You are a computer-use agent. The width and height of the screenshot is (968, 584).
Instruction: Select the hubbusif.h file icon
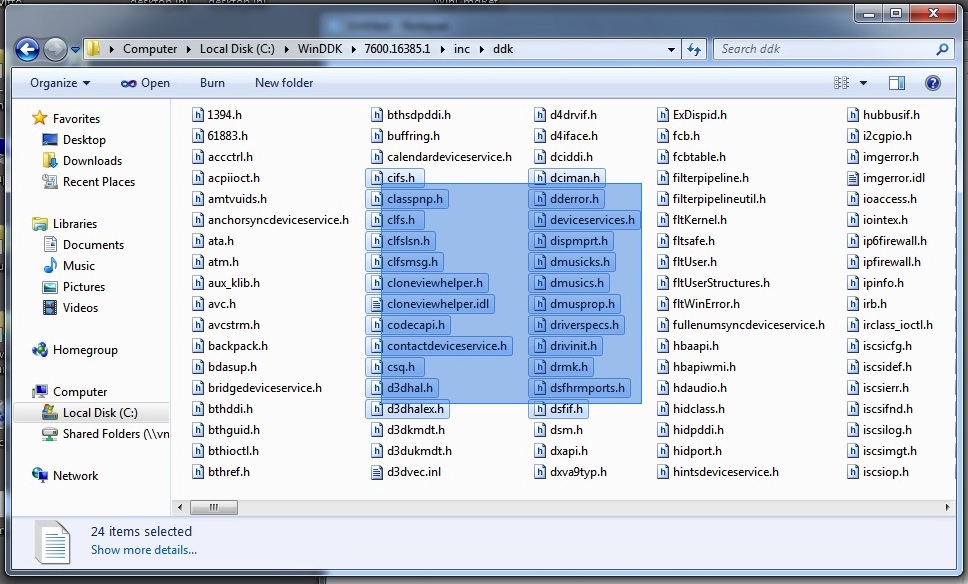pyautogui.click(x=853, y=115)
